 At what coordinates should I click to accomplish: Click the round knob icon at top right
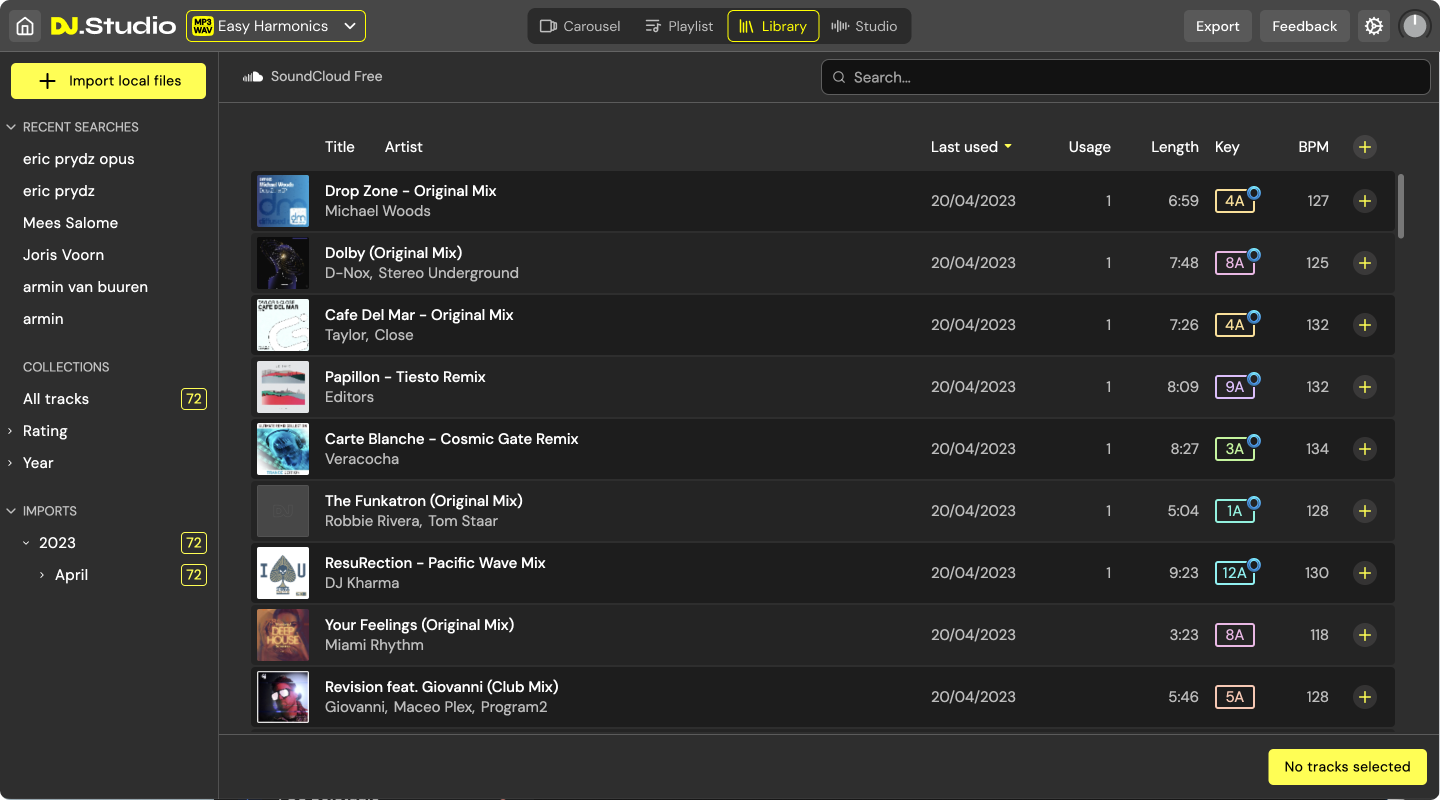tap(1414, 26)
